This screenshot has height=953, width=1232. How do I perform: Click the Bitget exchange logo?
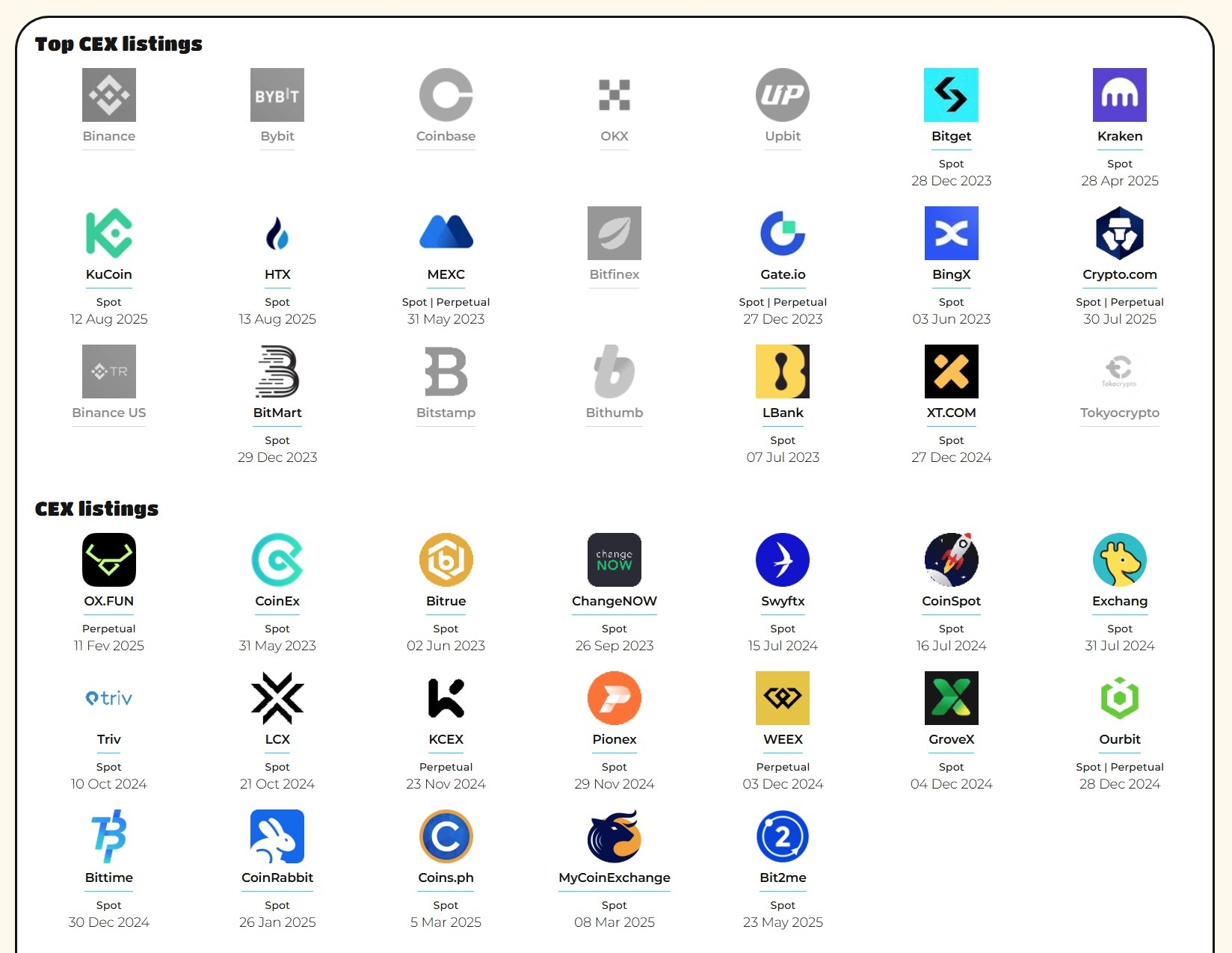(x=951, y=95)
